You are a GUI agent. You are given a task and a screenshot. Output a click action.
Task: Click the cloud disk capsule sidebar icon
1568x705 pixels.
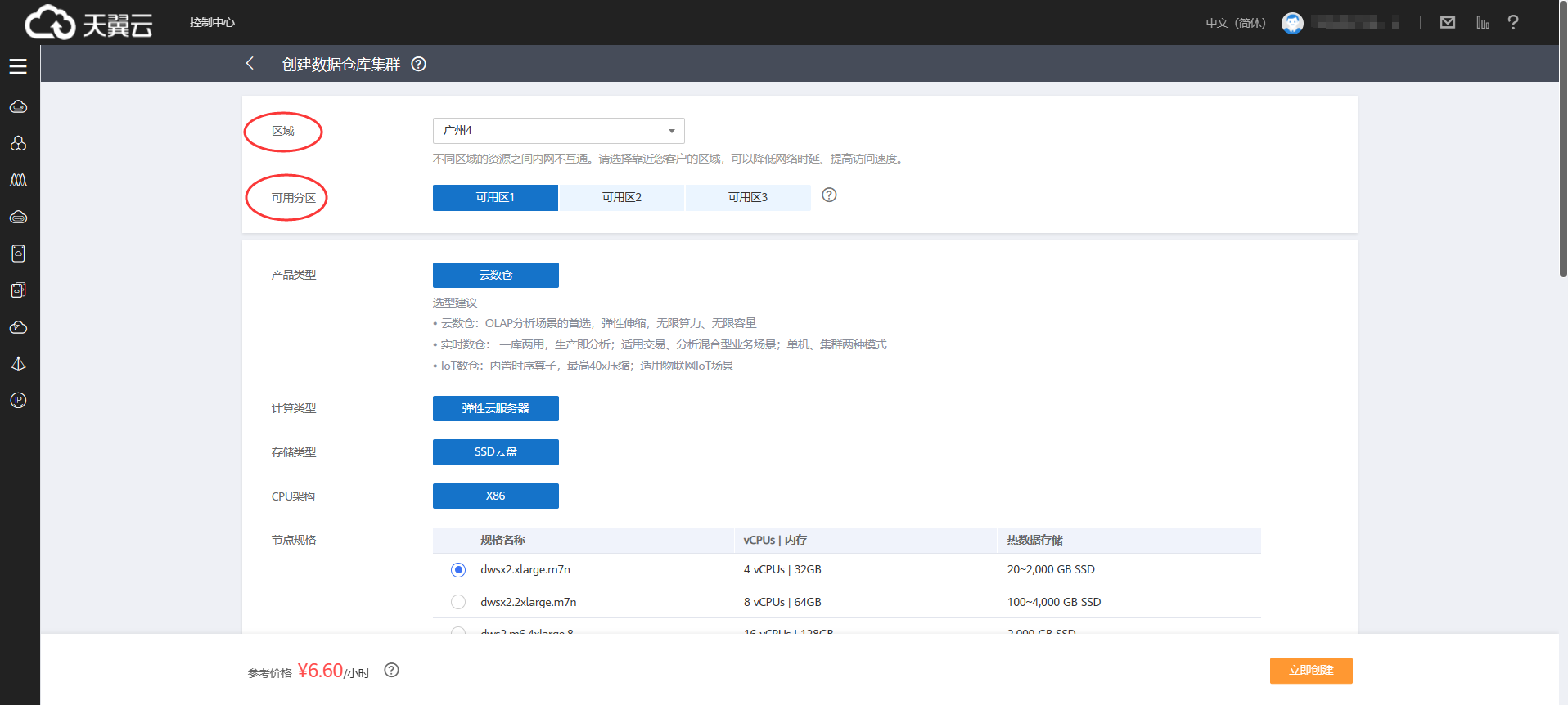pyautogui.click(x=18, y=217)
